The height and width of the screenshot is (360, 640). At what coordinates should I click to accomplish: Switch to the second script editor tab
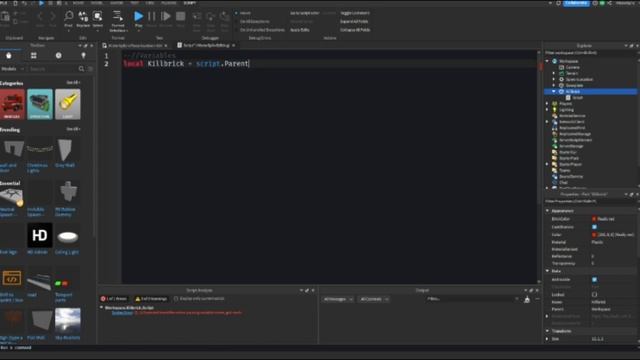[206, 45]
